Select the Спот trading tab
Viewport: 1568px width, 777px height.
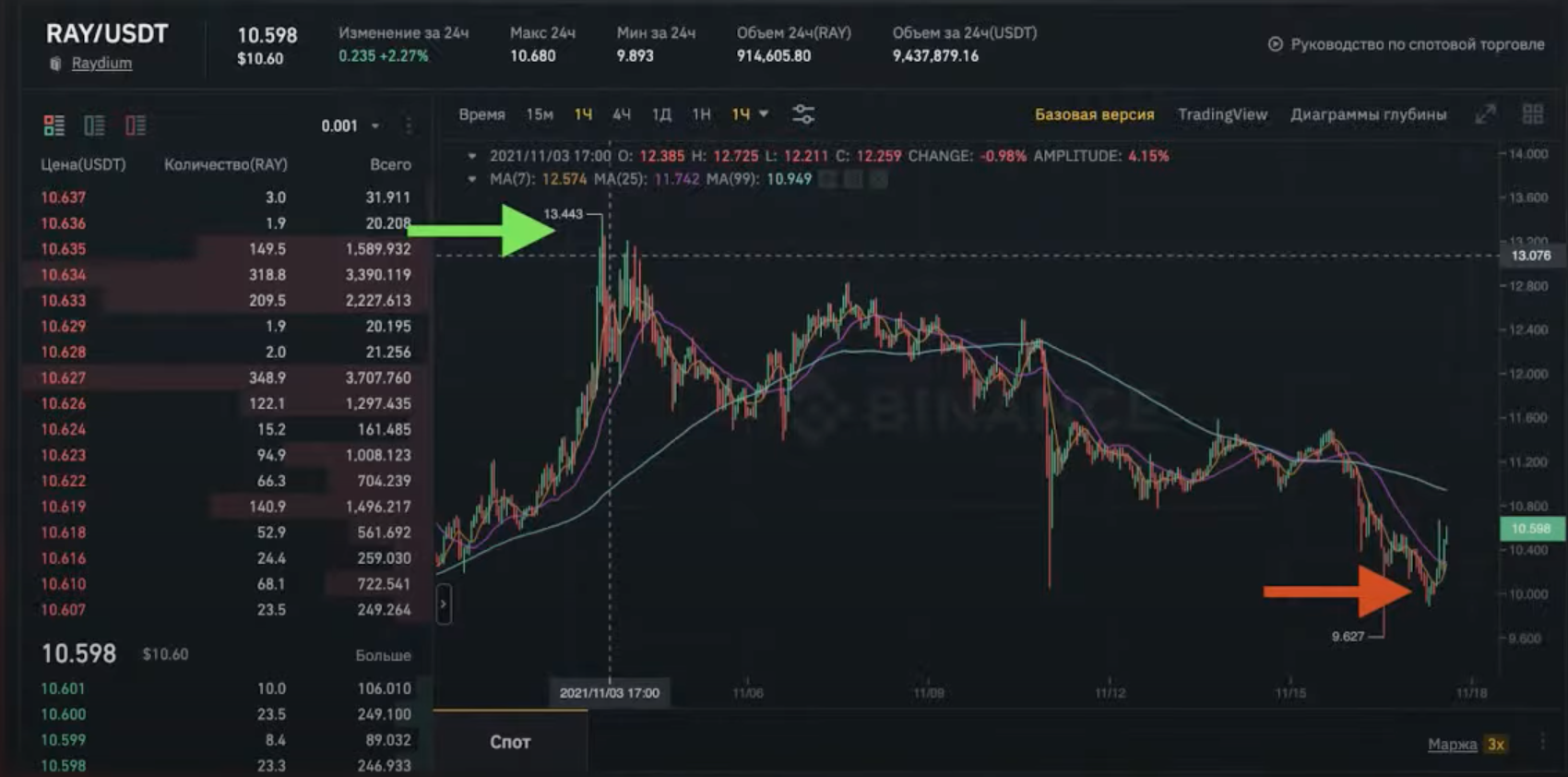tap(510, 742)
